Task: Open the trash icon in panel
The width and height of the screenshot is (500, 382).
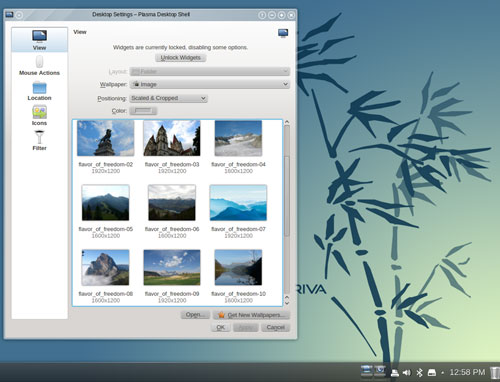Action: pyautogui.click(x=495, y=372)
